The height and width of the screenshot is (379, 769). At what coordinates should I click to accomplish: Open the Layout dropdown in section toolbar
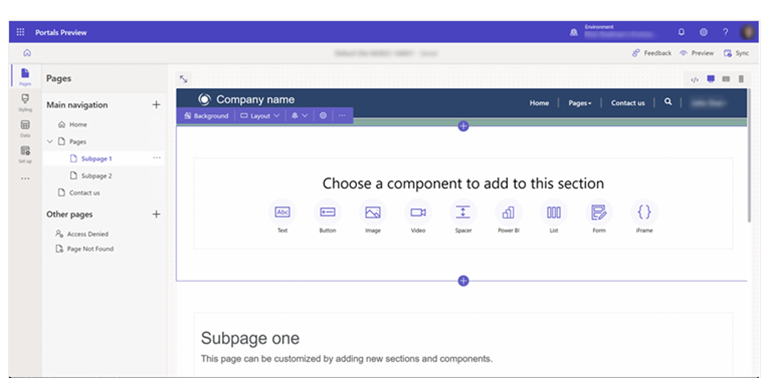click(x=260, y=116)
